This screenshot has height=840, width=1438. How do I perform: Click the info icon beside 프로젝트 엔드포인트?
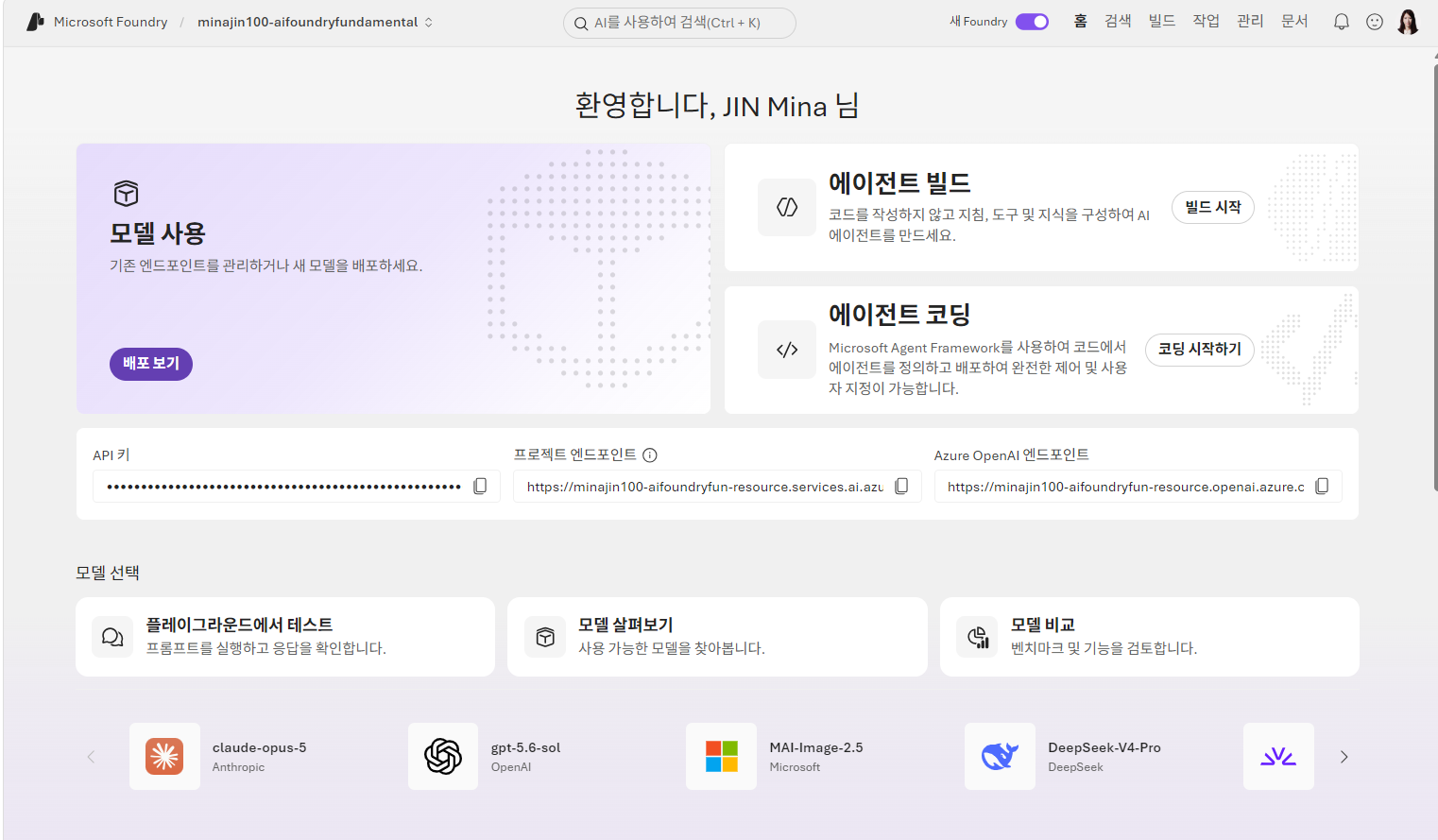tap(650, 455)
